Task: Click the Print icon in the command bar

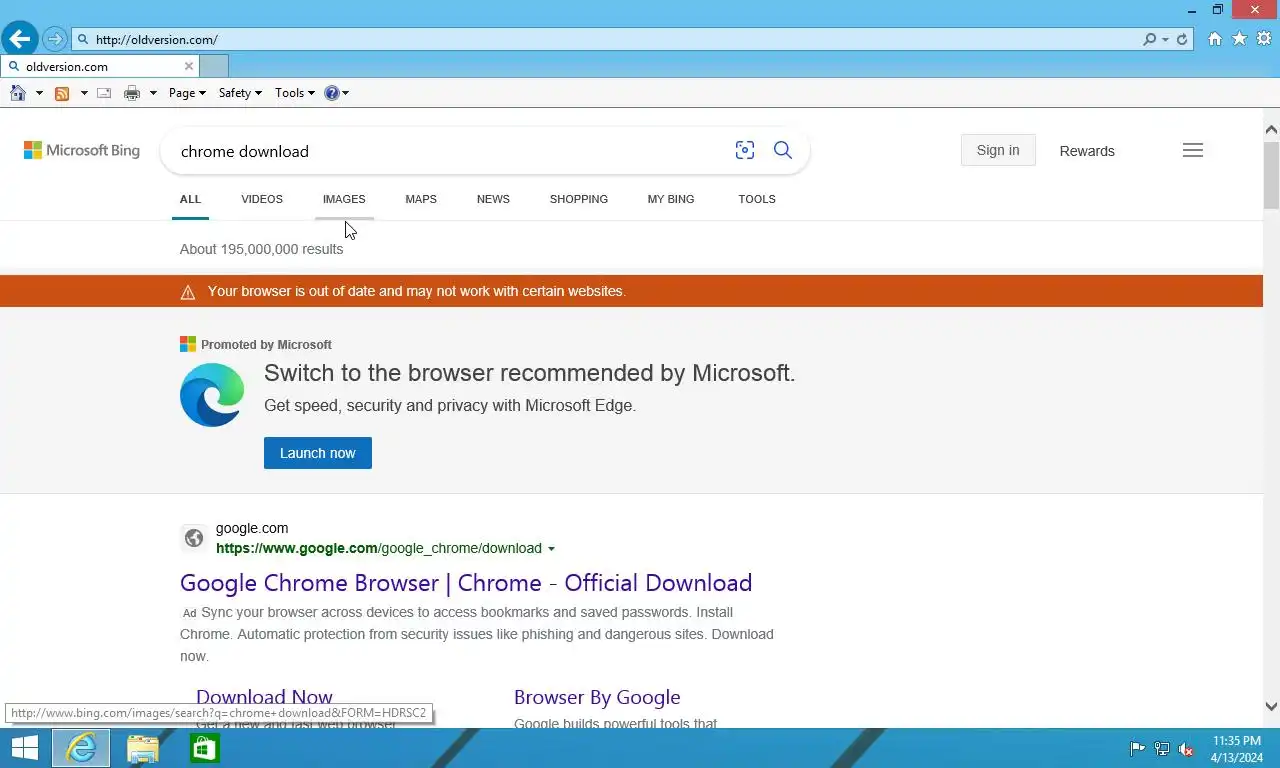Action: [132, 93]
